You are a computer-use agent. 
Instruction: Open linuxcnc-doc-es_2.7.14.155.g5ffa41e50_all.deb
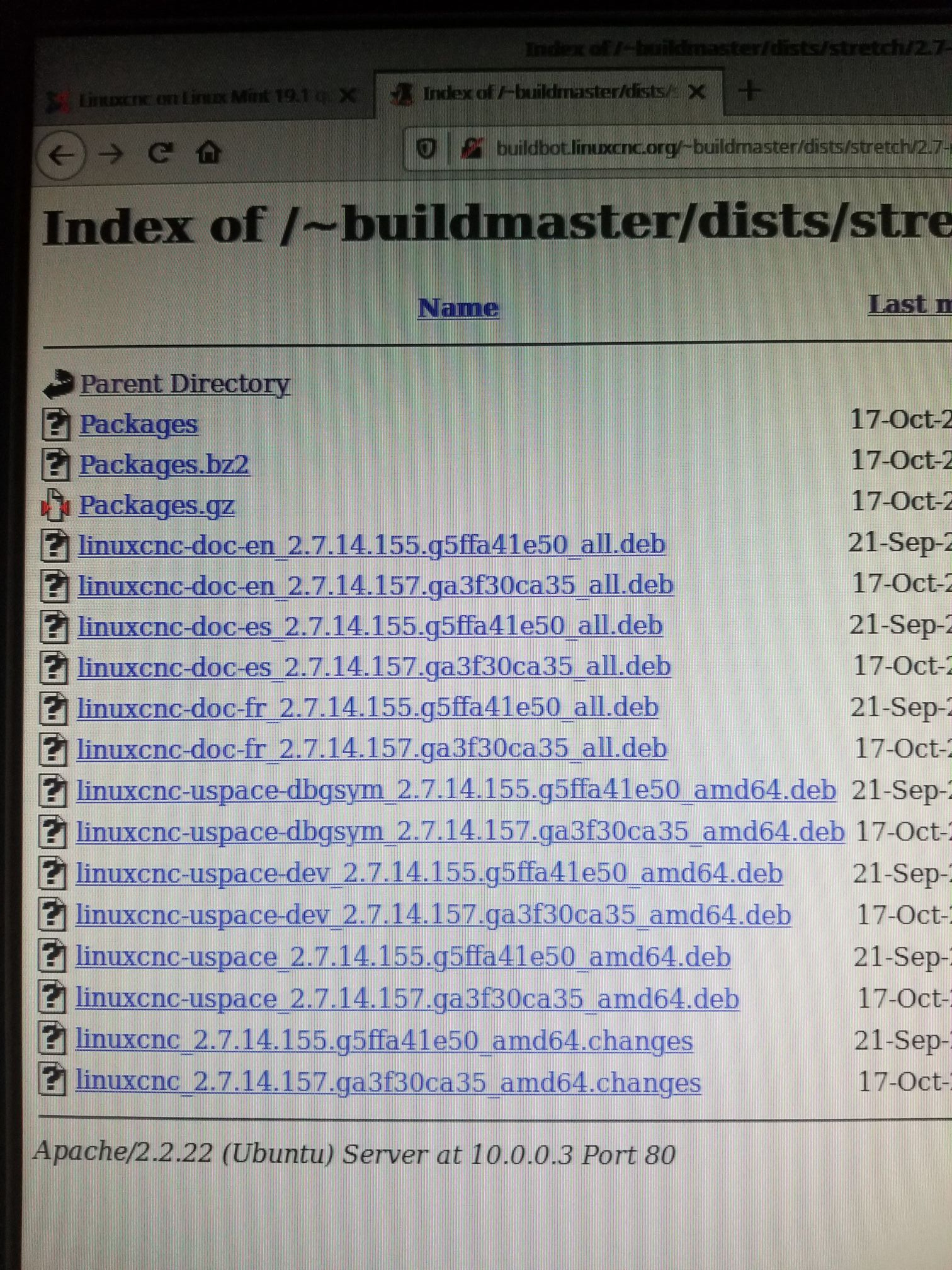[x=370, y=626]
